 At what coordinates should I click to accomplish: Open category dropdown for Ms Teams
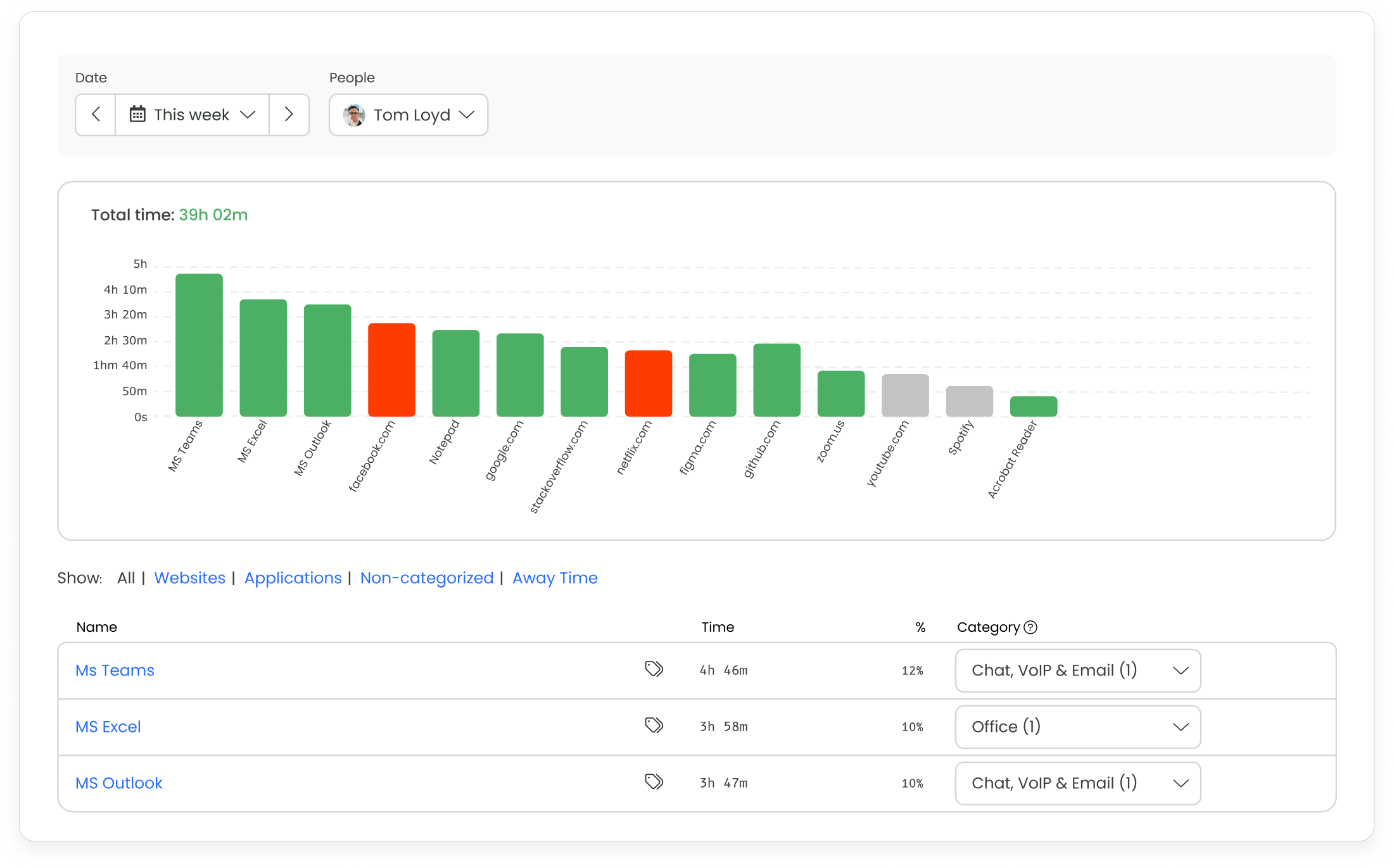click(x=1078, y=670)
